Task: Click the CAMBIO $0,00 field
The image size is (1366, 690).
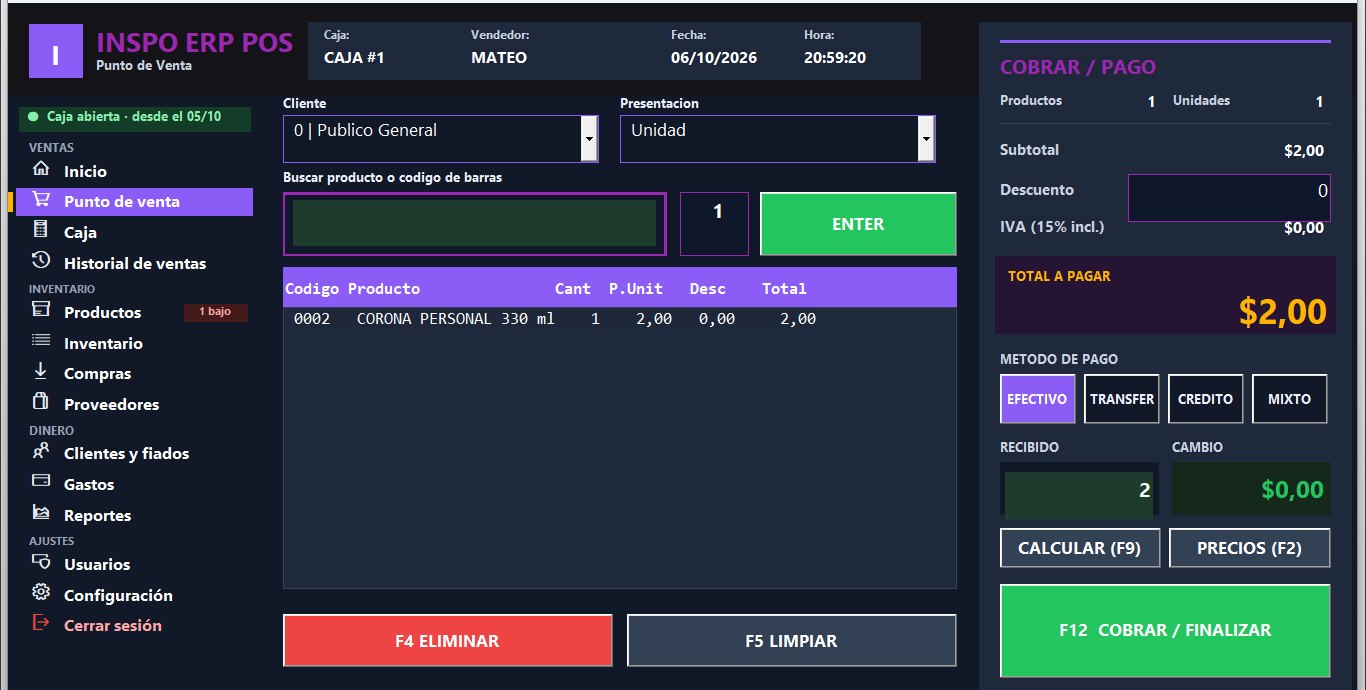Action: pyautogui.click(x=1251, y=490)
